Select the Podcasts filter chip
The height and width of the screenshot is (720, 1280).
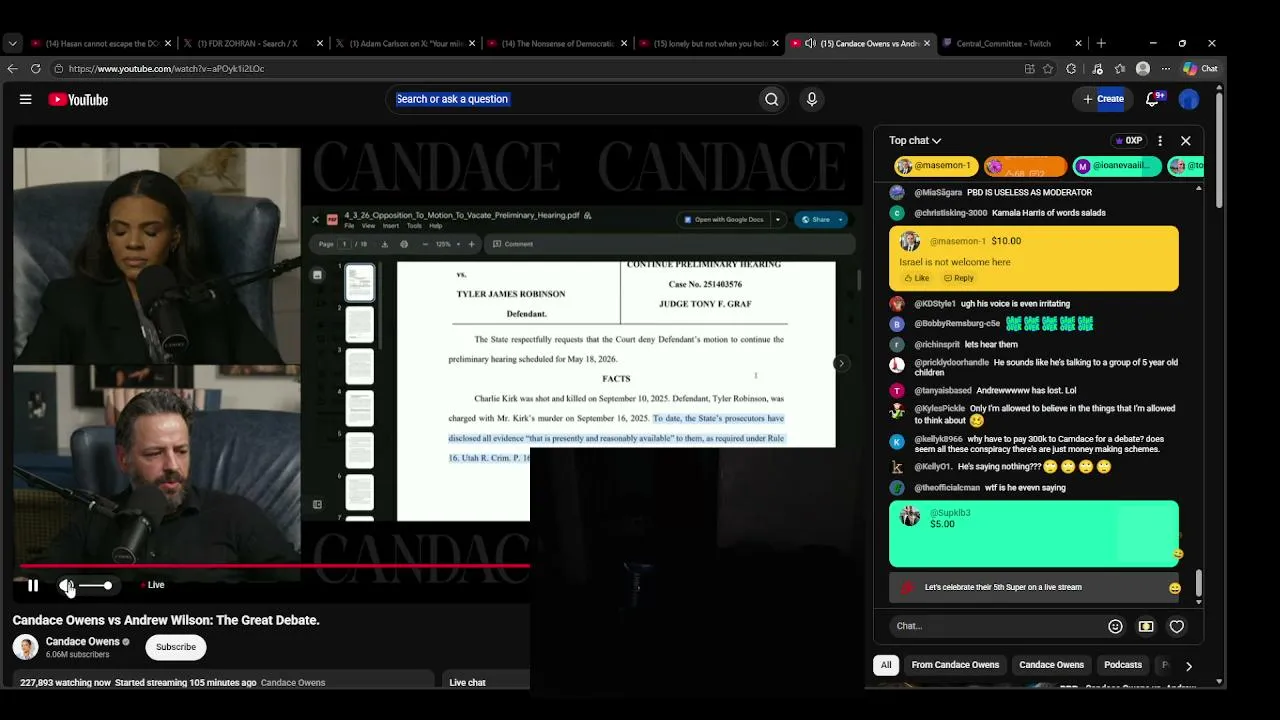[1123, 665]
